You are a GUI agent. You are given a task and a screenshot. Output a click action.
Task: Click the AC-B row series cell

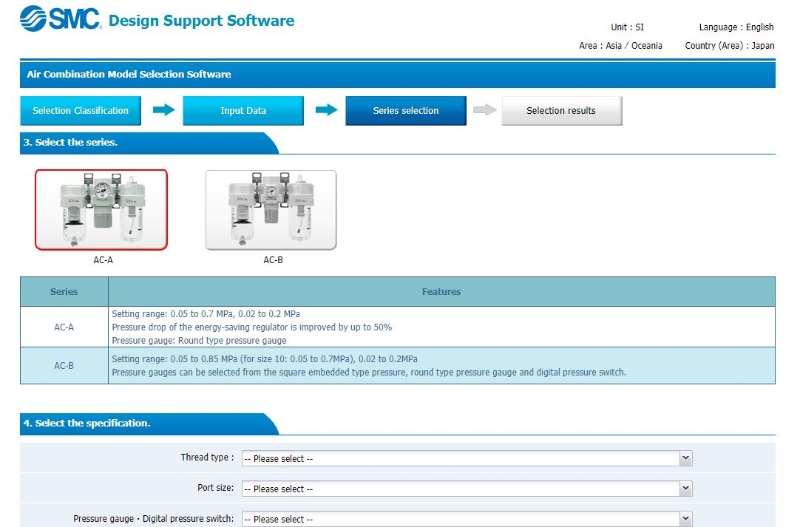coord(64,365)
